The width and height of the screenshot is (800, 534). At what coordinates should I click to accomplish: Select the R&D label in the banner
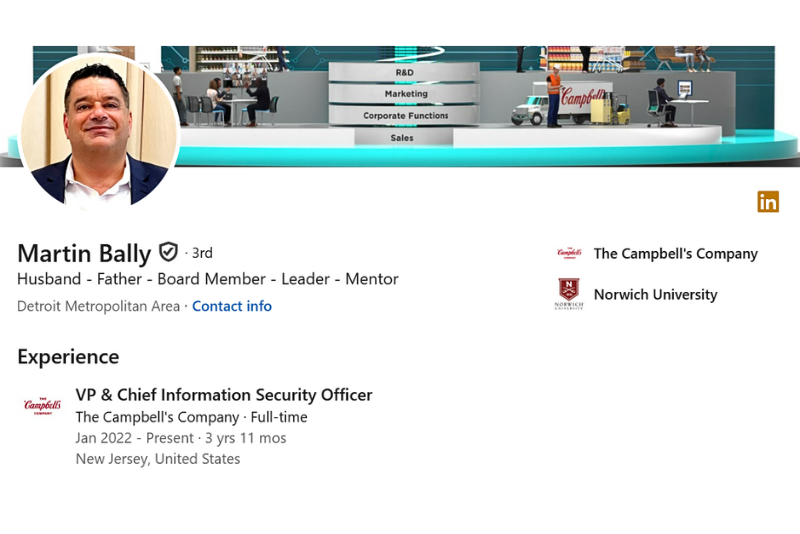coord(404,73)
